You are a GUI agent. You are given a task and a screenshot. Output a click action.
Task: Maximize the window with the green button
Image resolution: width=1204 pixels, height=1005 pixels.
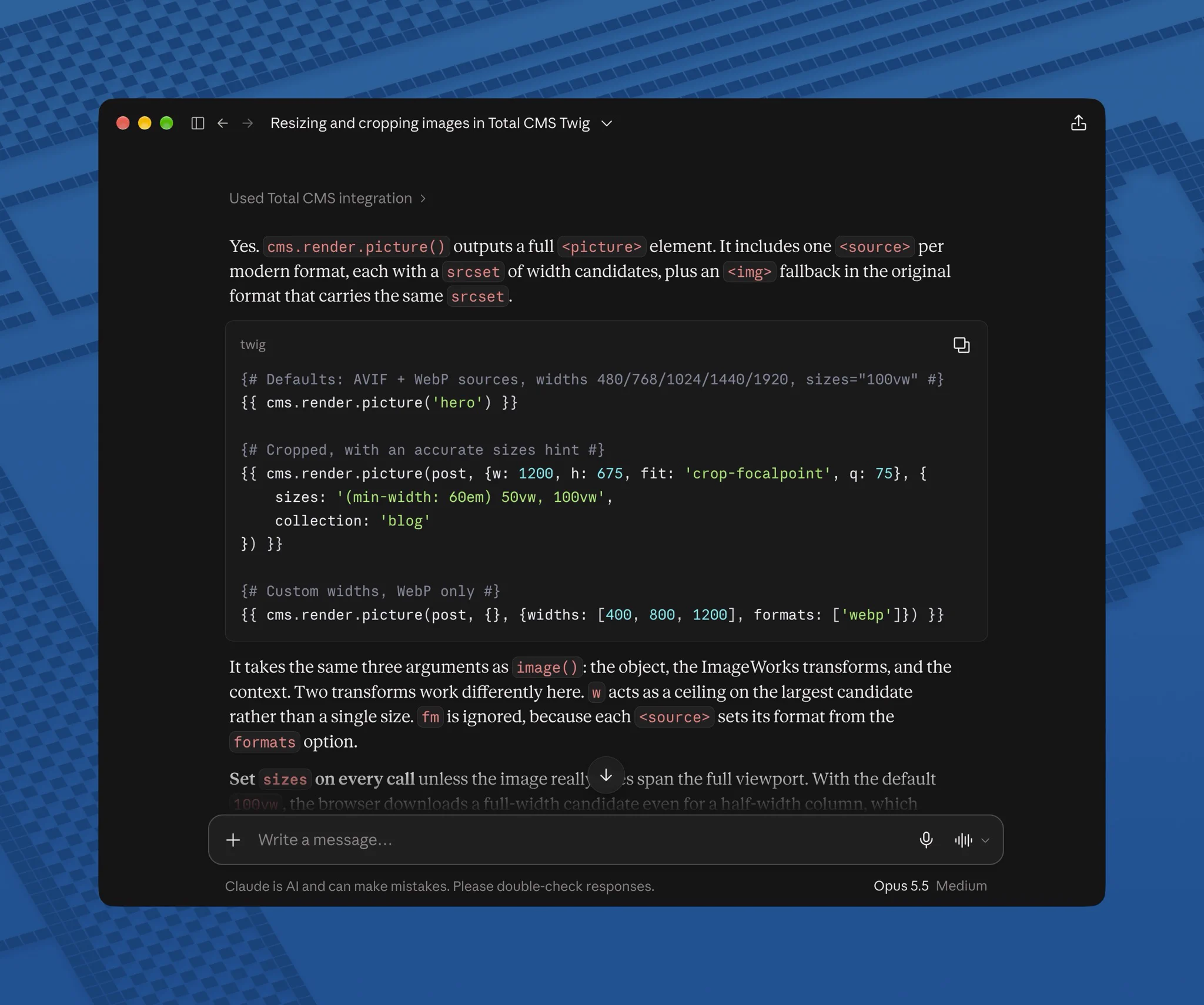[166, 123]
